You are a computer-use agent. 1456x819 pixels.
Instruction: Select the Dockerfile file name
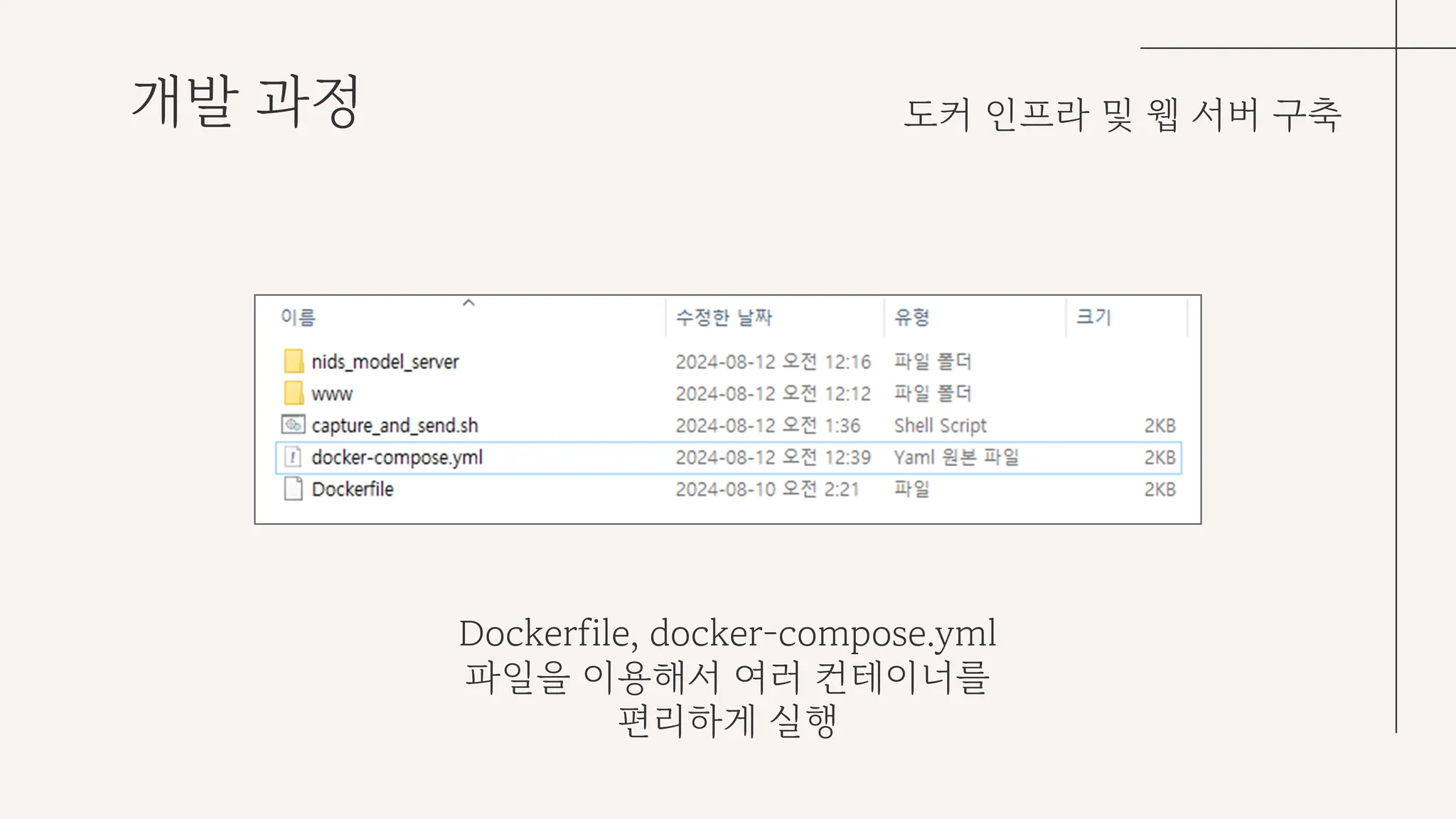pyautogui.click(x=353, y=489)
